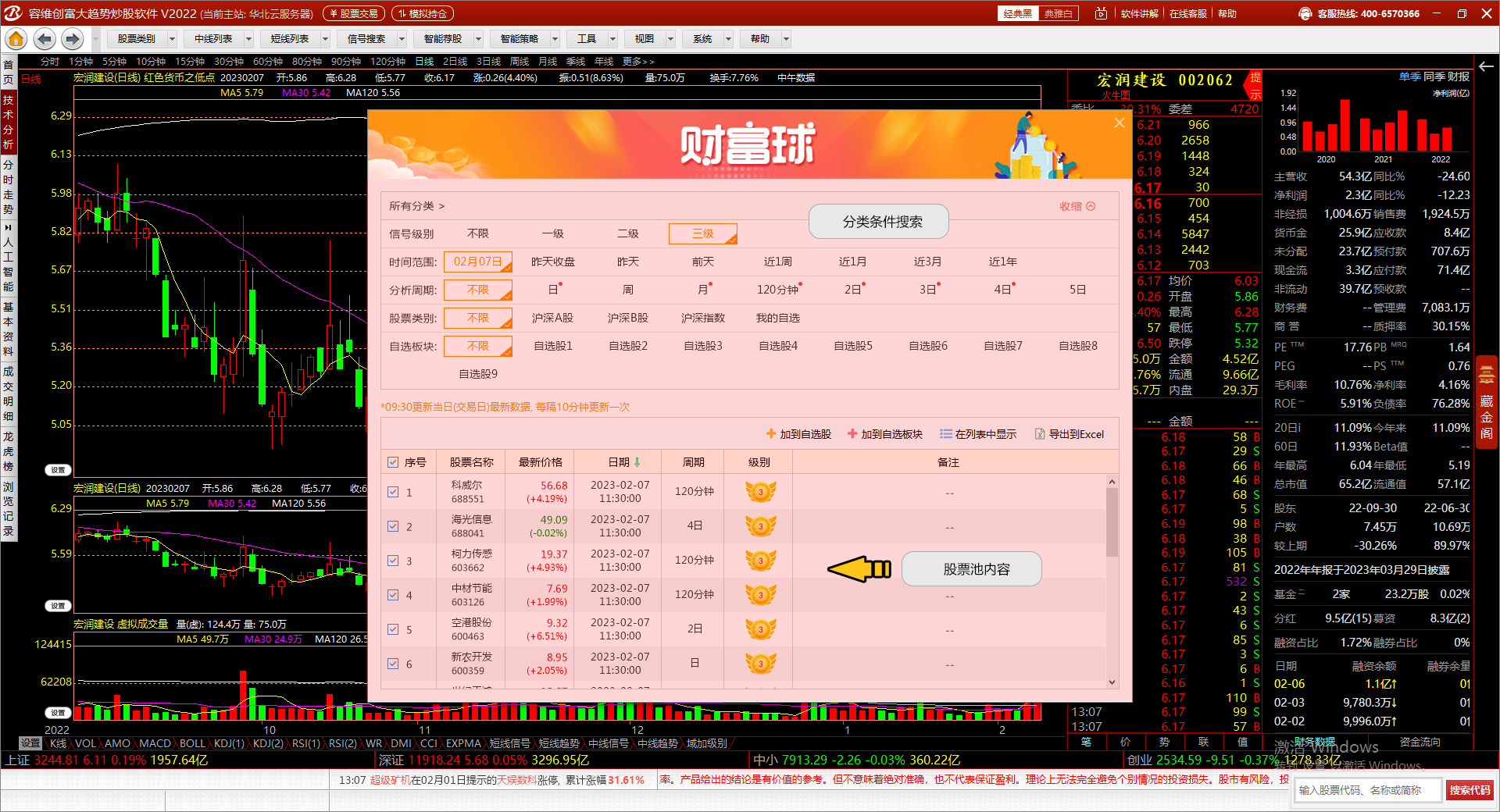This screenshot has width=1500, height=812.
Task: Go back with left arrow button
Action: click(x=45, y=38)
